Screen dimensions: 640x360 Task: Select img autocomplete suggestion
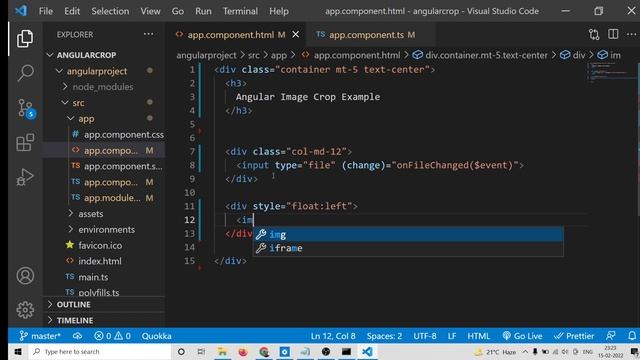pos(408,234)
